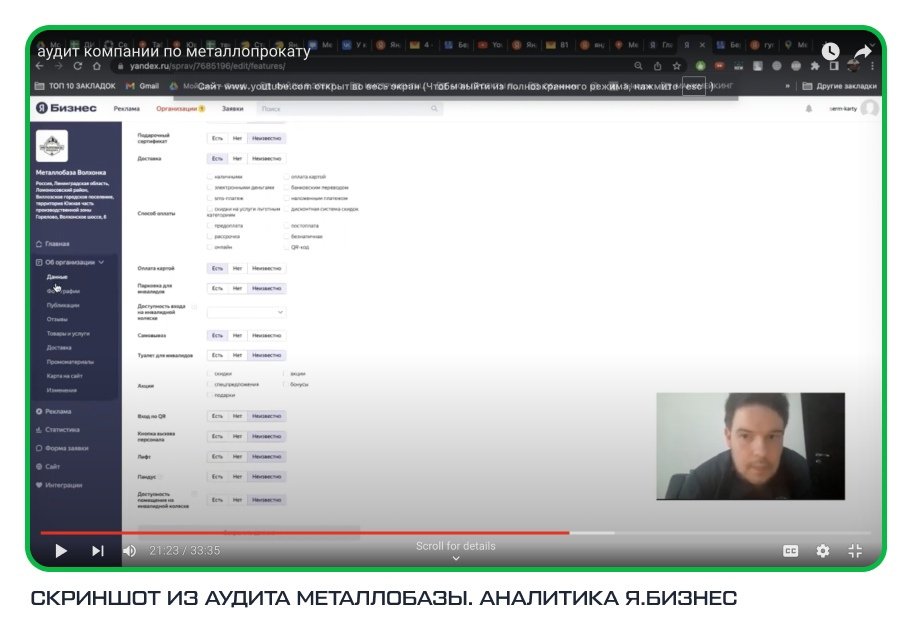Select Данные in the sidebar
The width and height of the screenshot is (912, 641).
click(57, 277)
